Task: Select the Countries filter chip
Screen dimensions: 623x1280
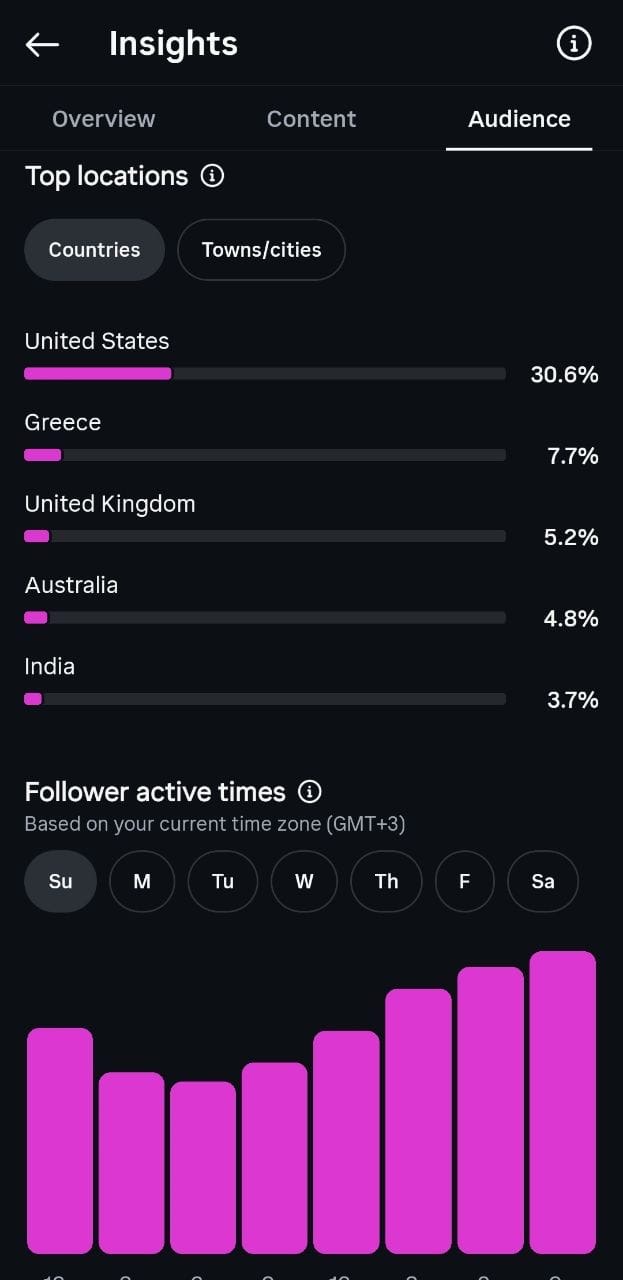Action: [x=94, y=250]
